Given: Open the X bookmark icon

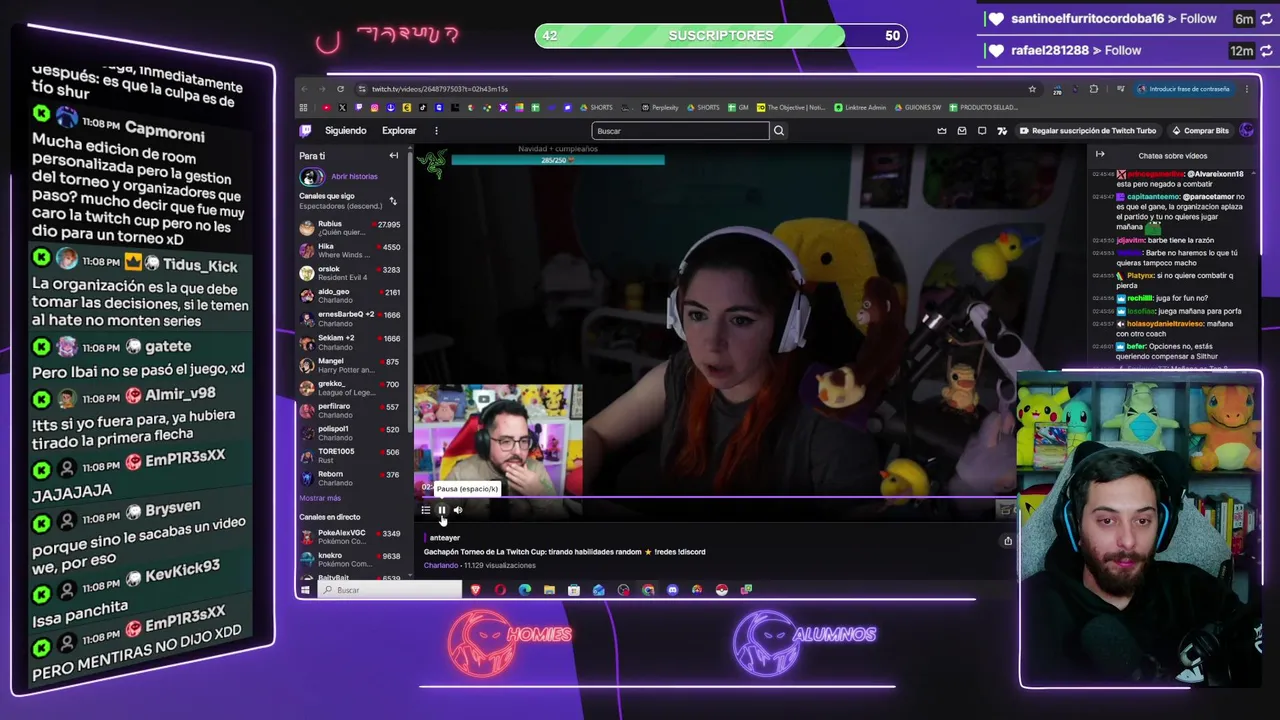Looking at the screenshot, I should [342, 108].
